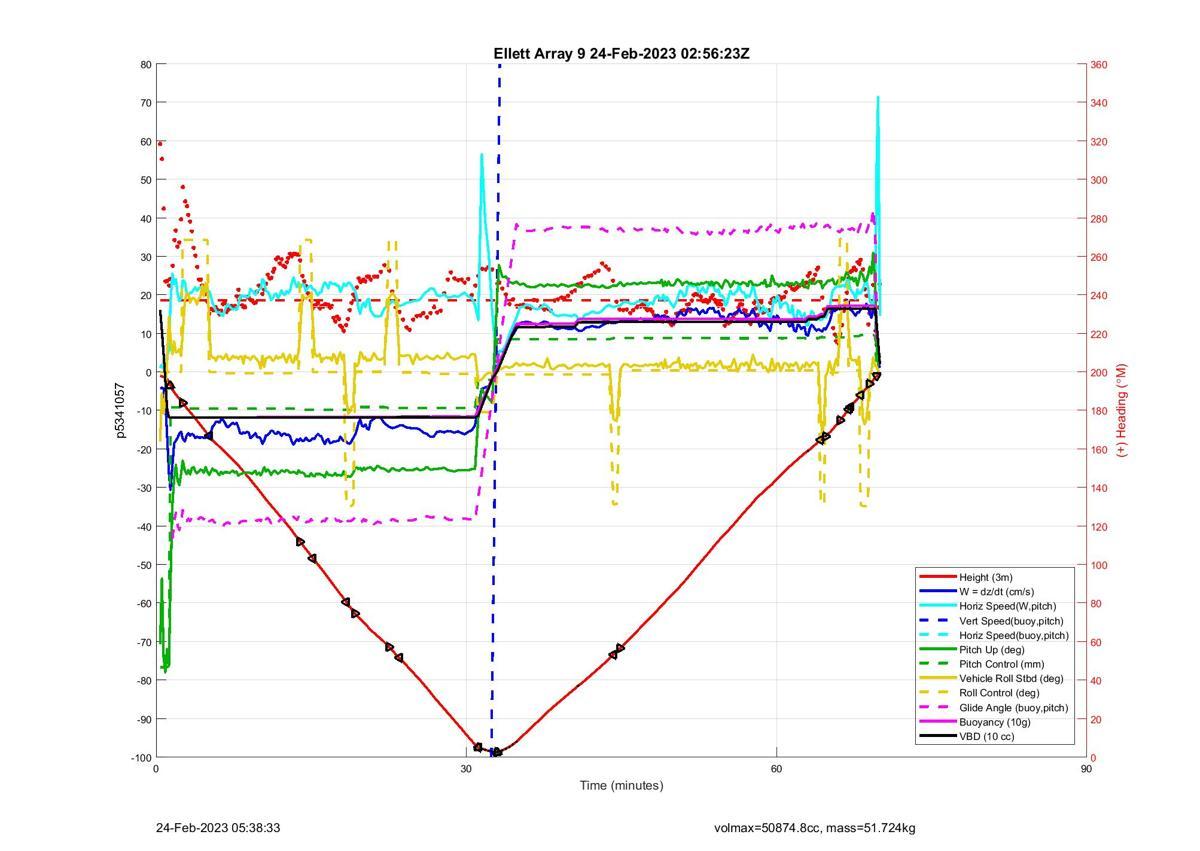This screenshot has height=851, width=1200.
Task: Click the '30' tick on the time axis
Action: 466,769
